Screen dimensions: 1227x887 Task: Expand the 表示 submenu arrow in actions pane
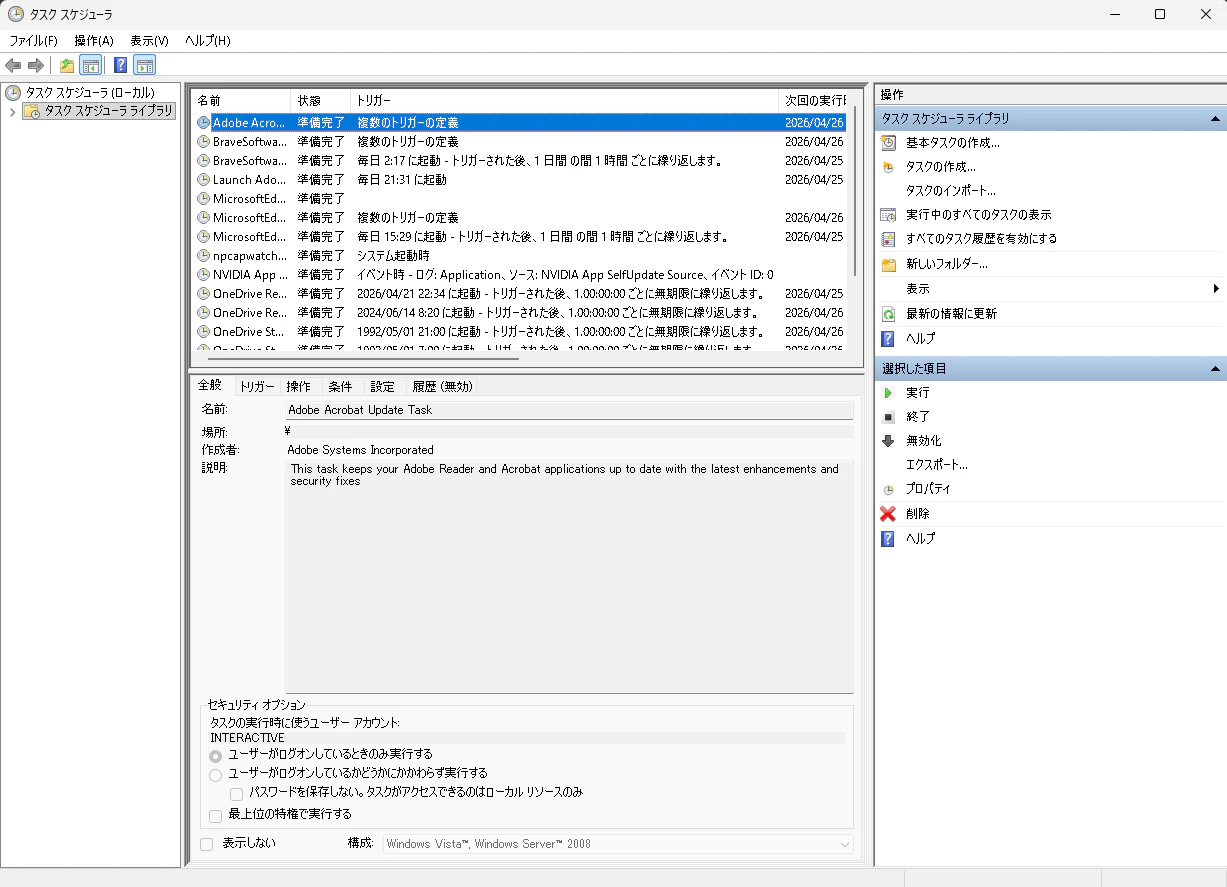tap(1216, 289)
